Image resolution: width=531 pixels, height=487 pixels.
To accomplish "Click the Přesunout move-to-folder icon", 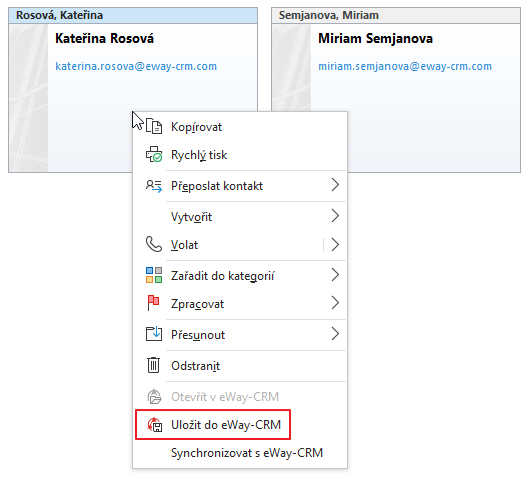I will pyautogui.click(x=154, y=334).
